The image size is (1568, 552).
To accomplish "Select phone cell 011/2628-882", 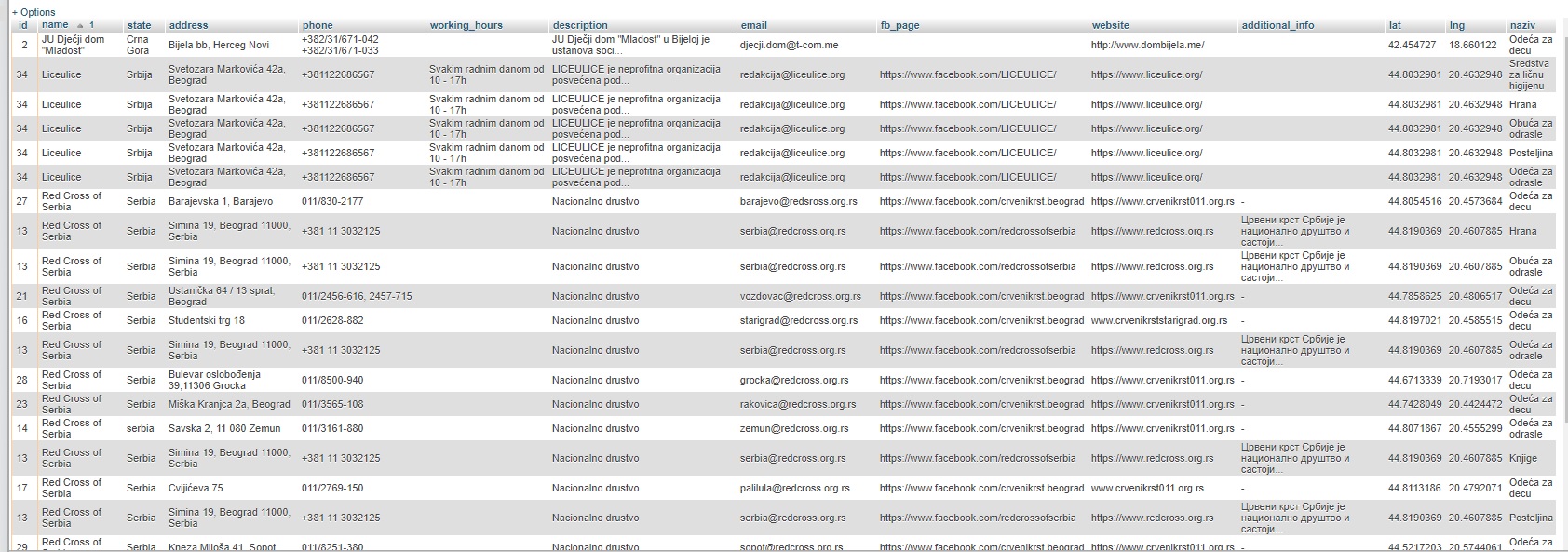I will pyautogui.click(x=332, y=320).
